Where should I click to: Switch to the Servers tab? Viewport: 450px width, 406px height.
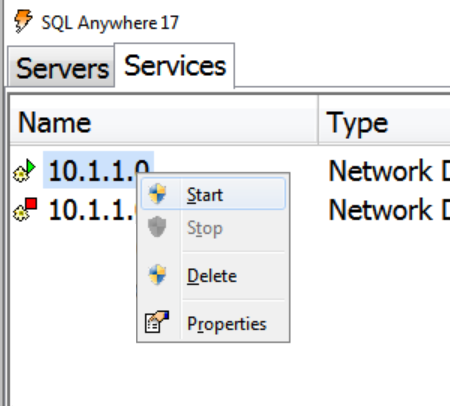[x=62, y=68]
